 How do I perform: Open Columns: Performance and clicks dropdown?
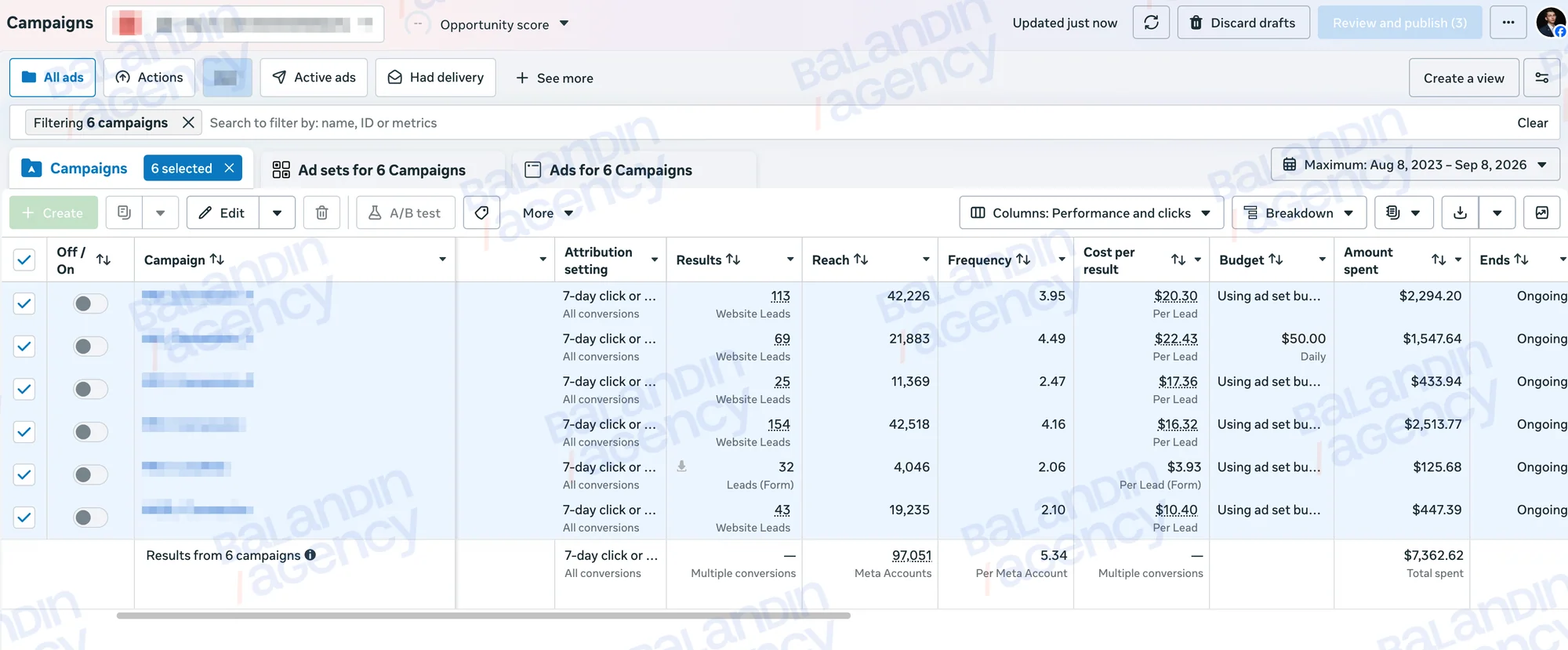[1091, 212]
